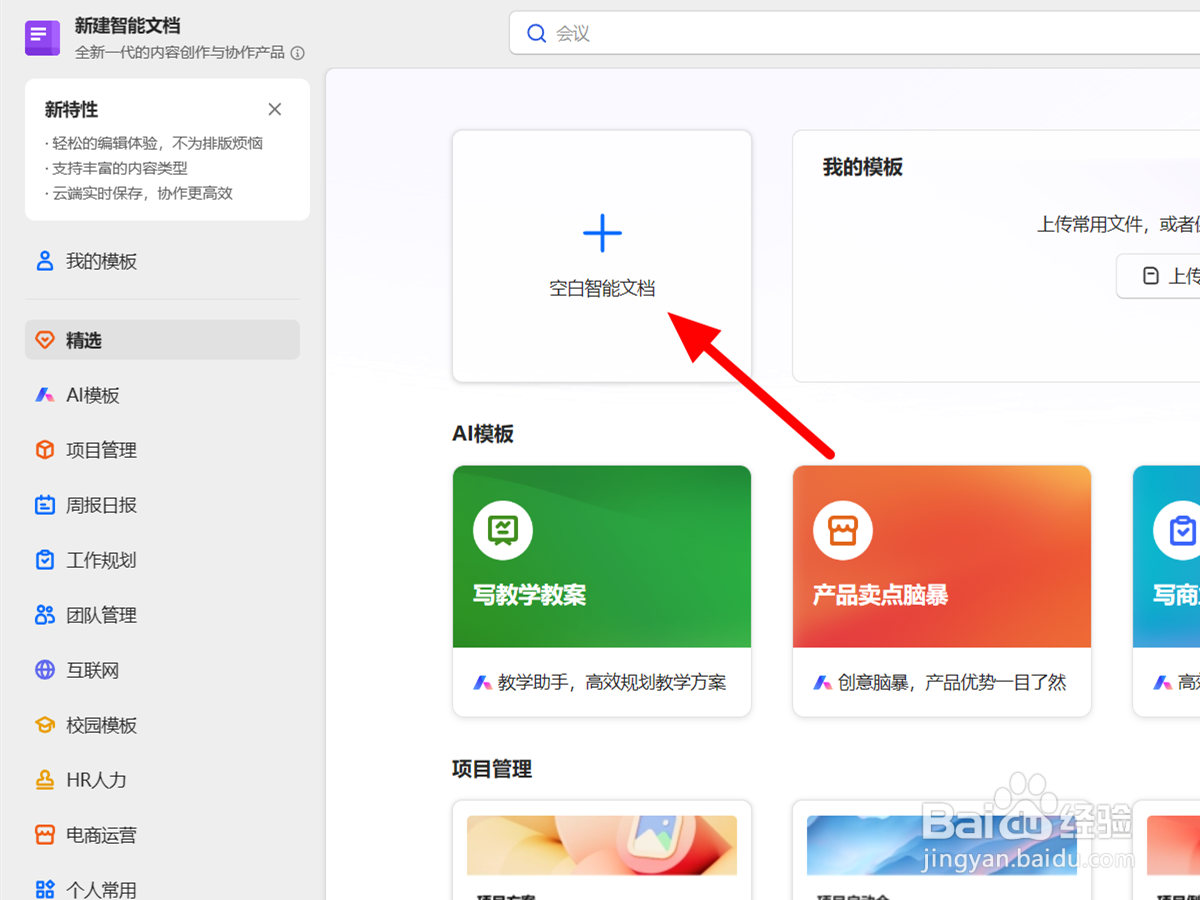Open 项目管理 category in sidebar

tap(162, 450)
